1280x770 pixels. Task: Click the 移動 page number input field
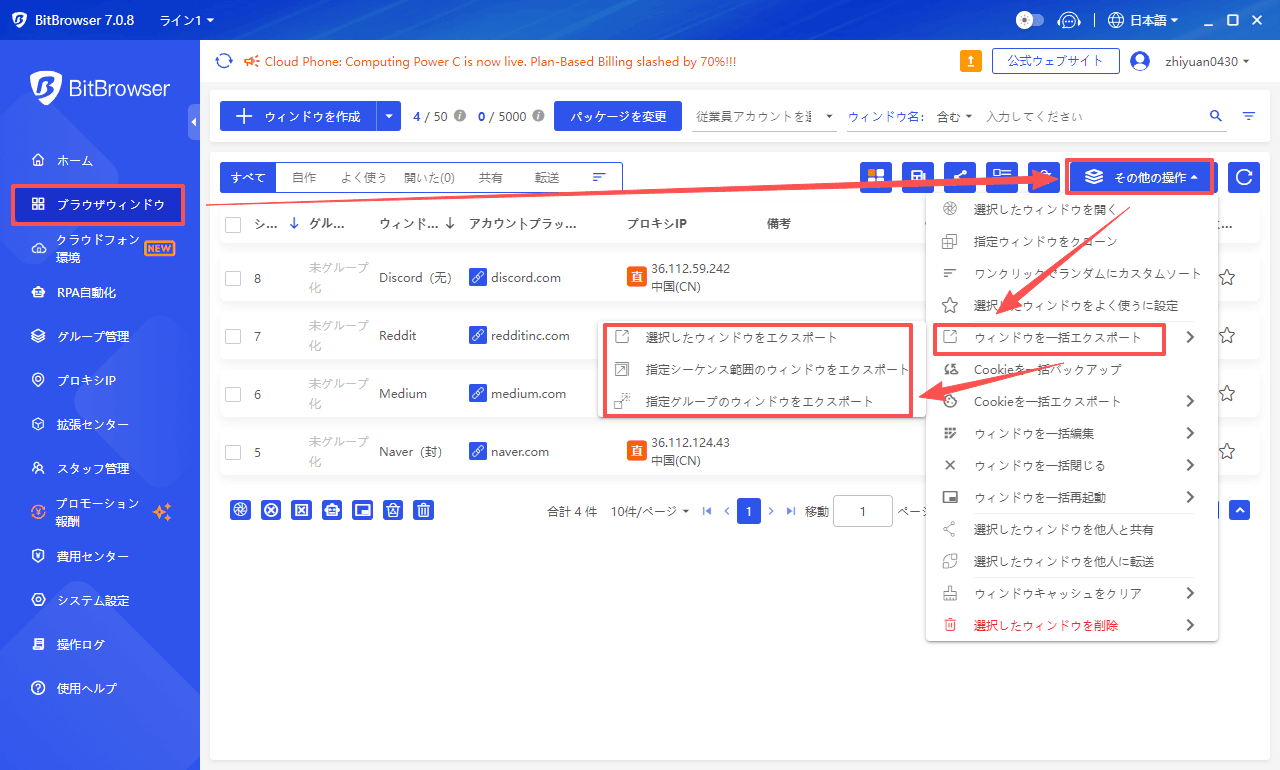[x=862, y=510]
